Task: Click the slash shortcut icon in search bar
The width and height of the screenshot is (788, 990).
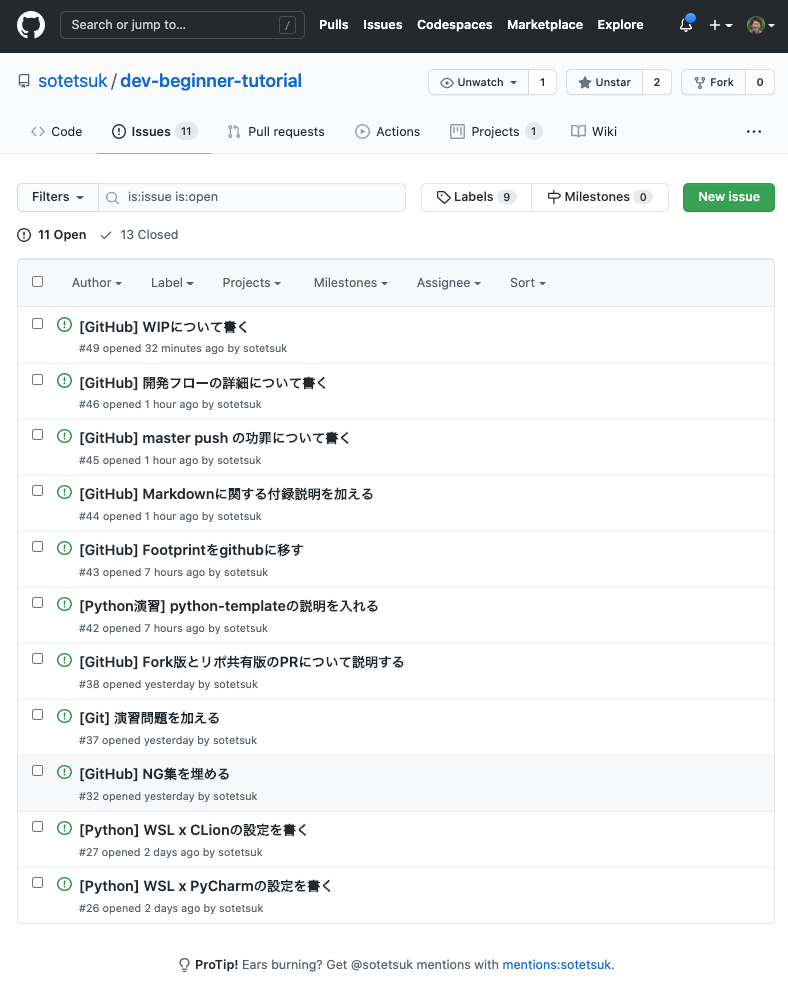Action: tap(287, 25)
